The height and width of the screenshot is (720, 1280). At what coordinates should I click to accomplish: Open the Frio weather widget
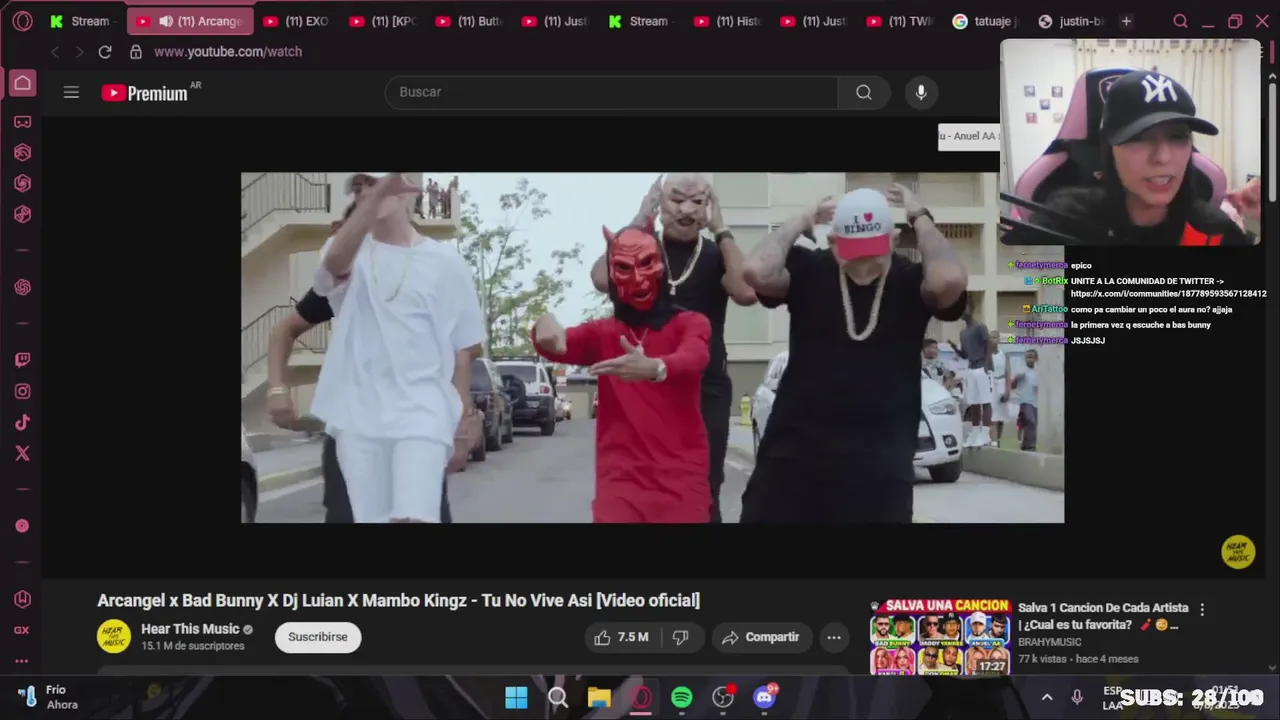tap(48, 697)
